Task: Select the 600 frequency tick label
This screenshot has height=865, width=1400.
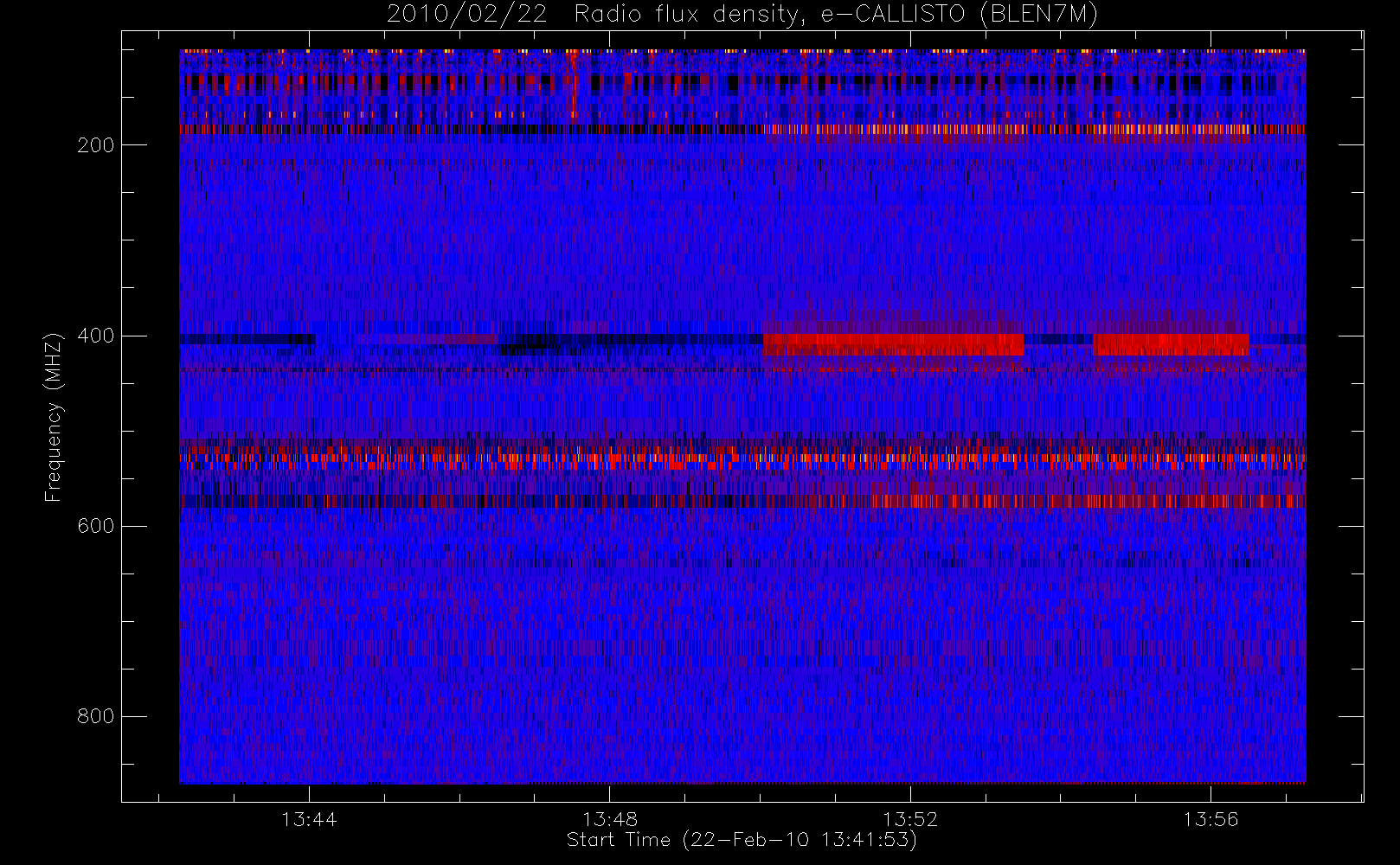Action: tap(96, 526)
